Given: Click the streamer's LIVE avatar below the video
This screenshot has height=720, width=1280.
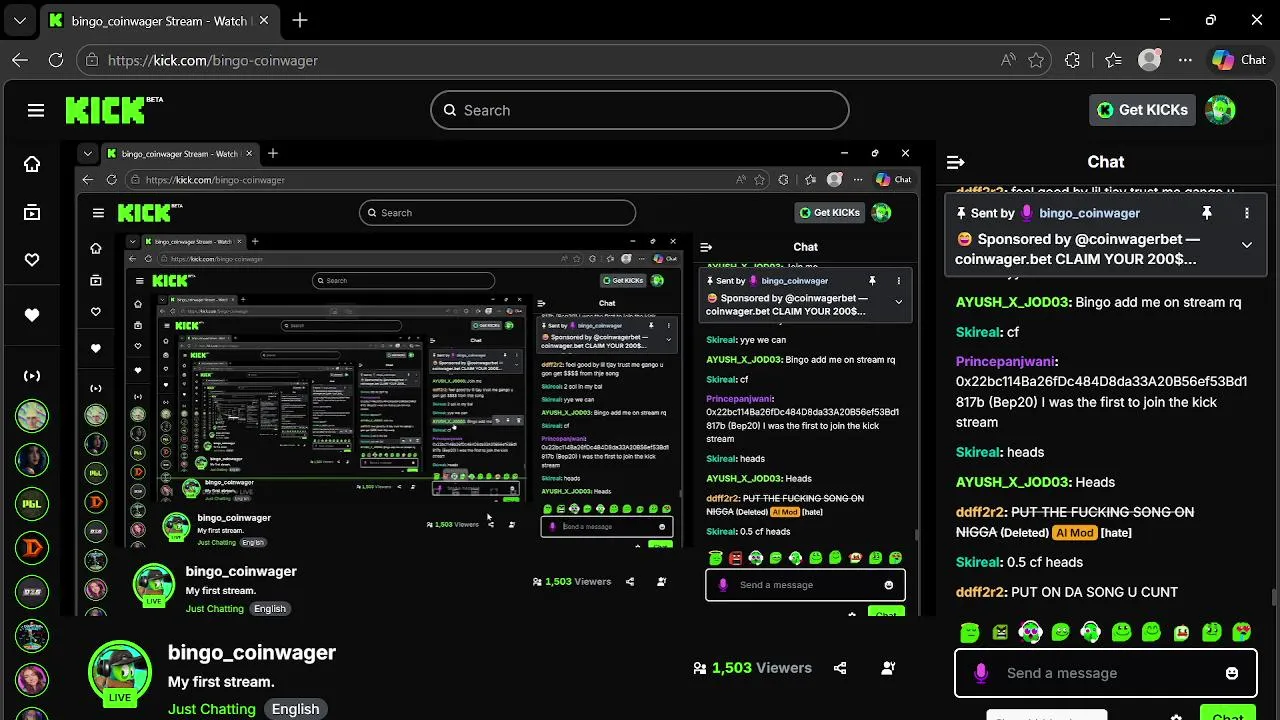Looking at the screenshot, I should [x=120, y=671].
